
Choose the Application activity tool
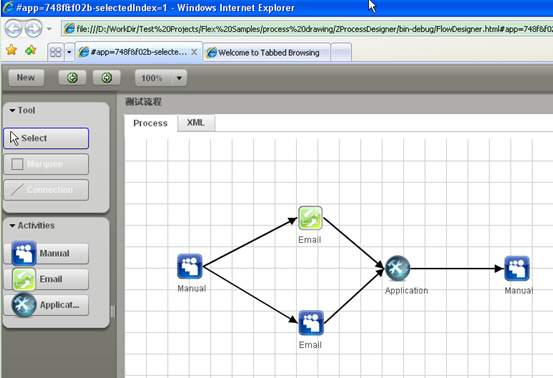pos(46,305)
